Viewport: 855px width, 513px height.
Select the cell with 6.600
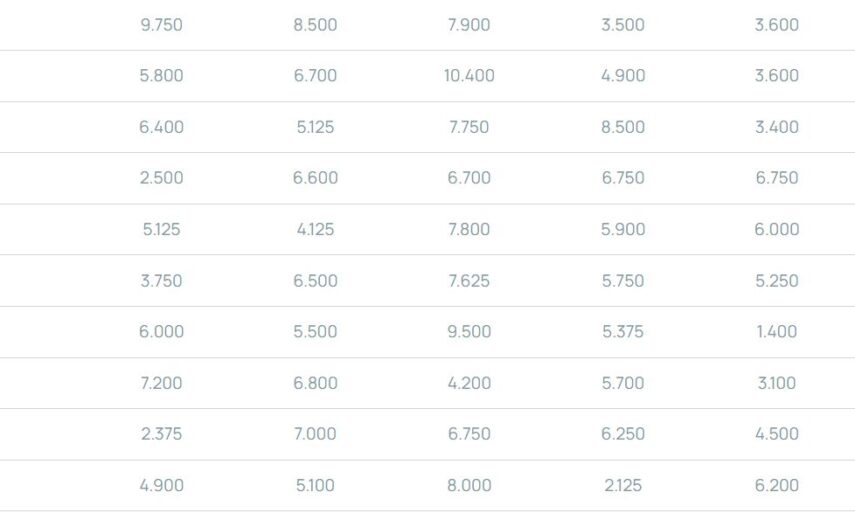[x=315, y=178]
